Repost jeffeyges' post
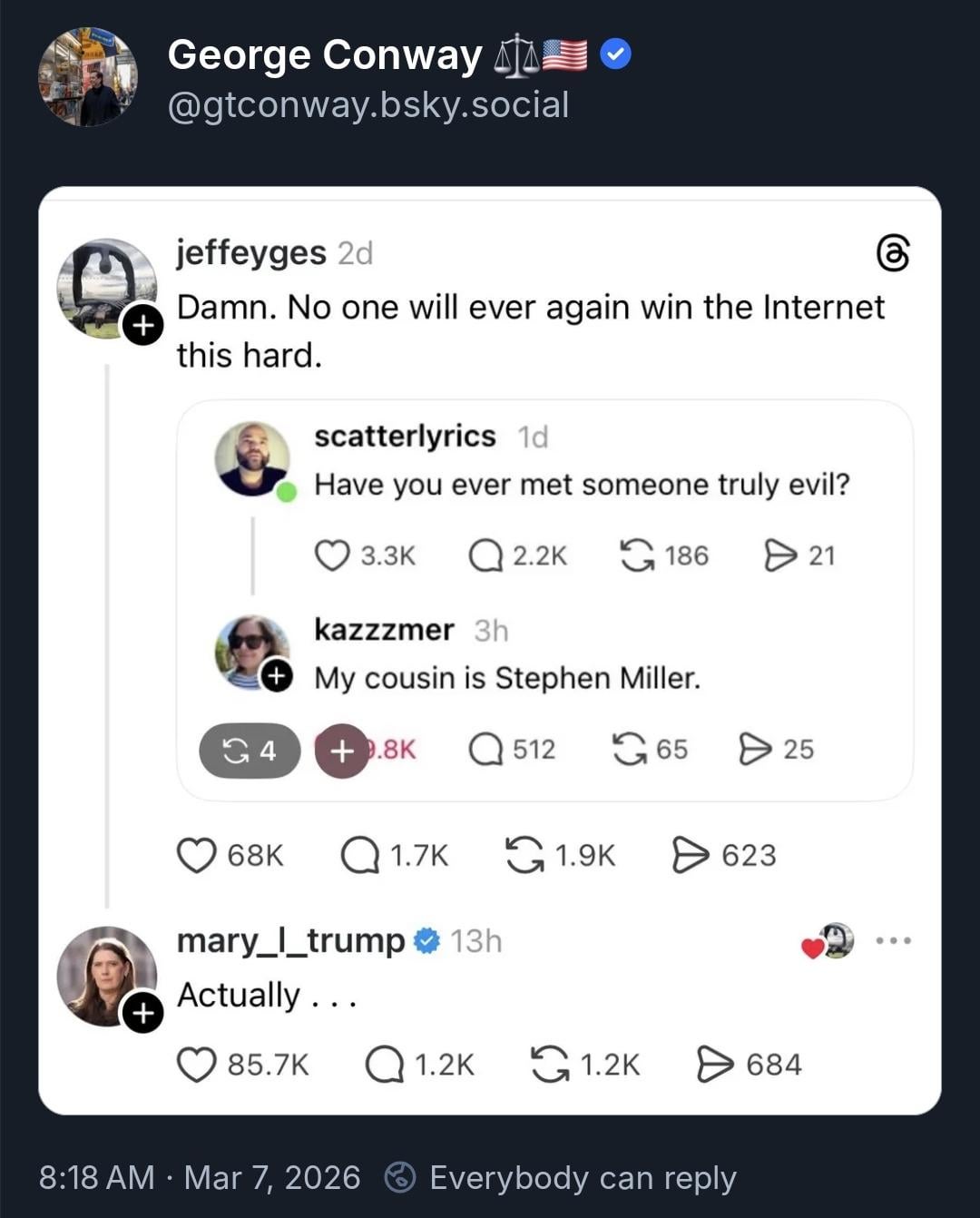 [x=524, y=855]
